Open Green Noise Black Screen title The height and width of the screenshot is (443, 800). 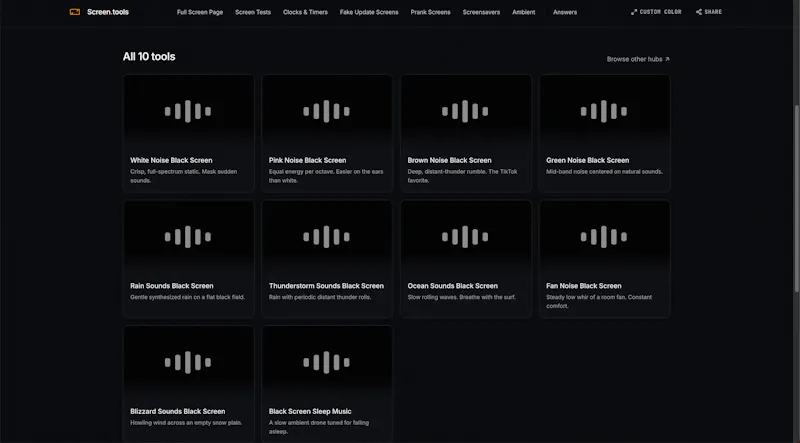(587, 160)
